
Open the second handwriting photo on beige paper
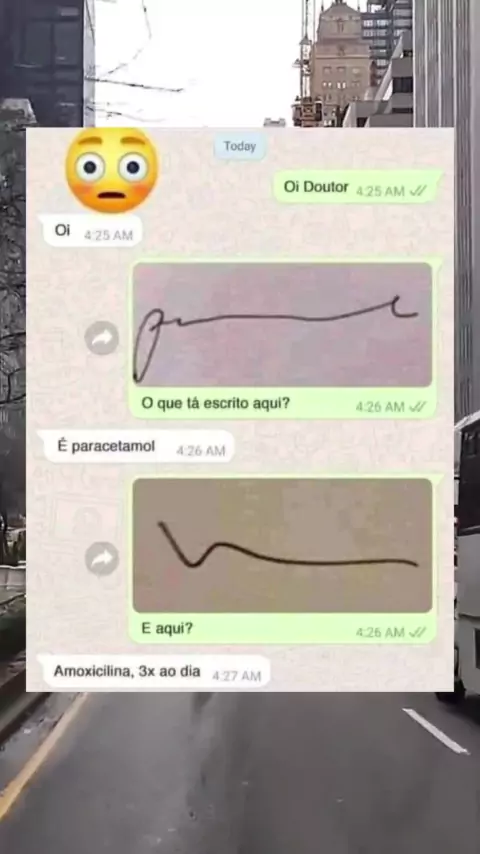pyautogui.click(x=282, y=545)
